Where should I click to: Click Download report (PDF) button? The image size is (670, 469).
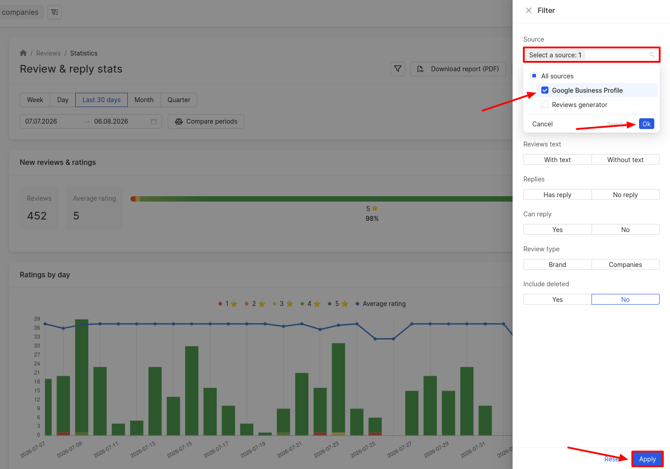pos(458,69)
